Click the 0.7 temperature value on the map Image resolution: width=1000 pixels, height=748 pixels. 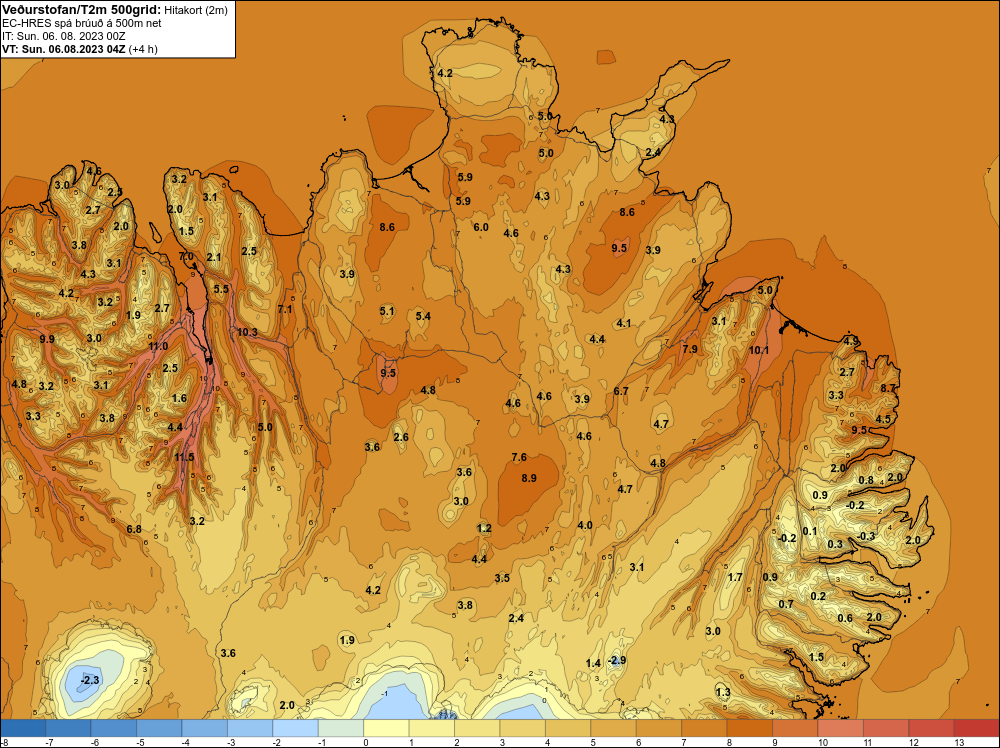click(x=786, y=604)
